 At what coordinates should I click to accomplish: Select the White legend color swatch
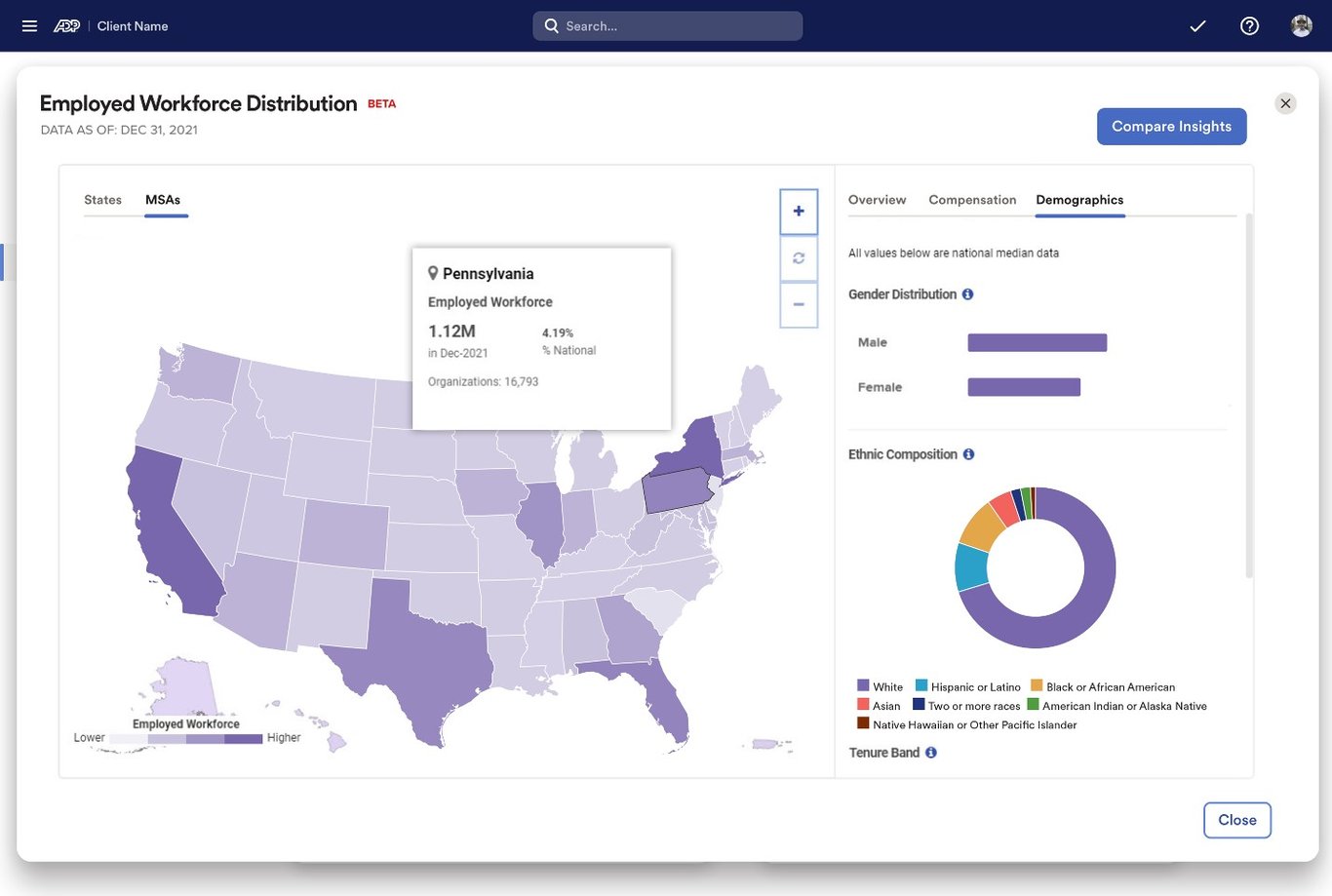(x=862, y=685)
